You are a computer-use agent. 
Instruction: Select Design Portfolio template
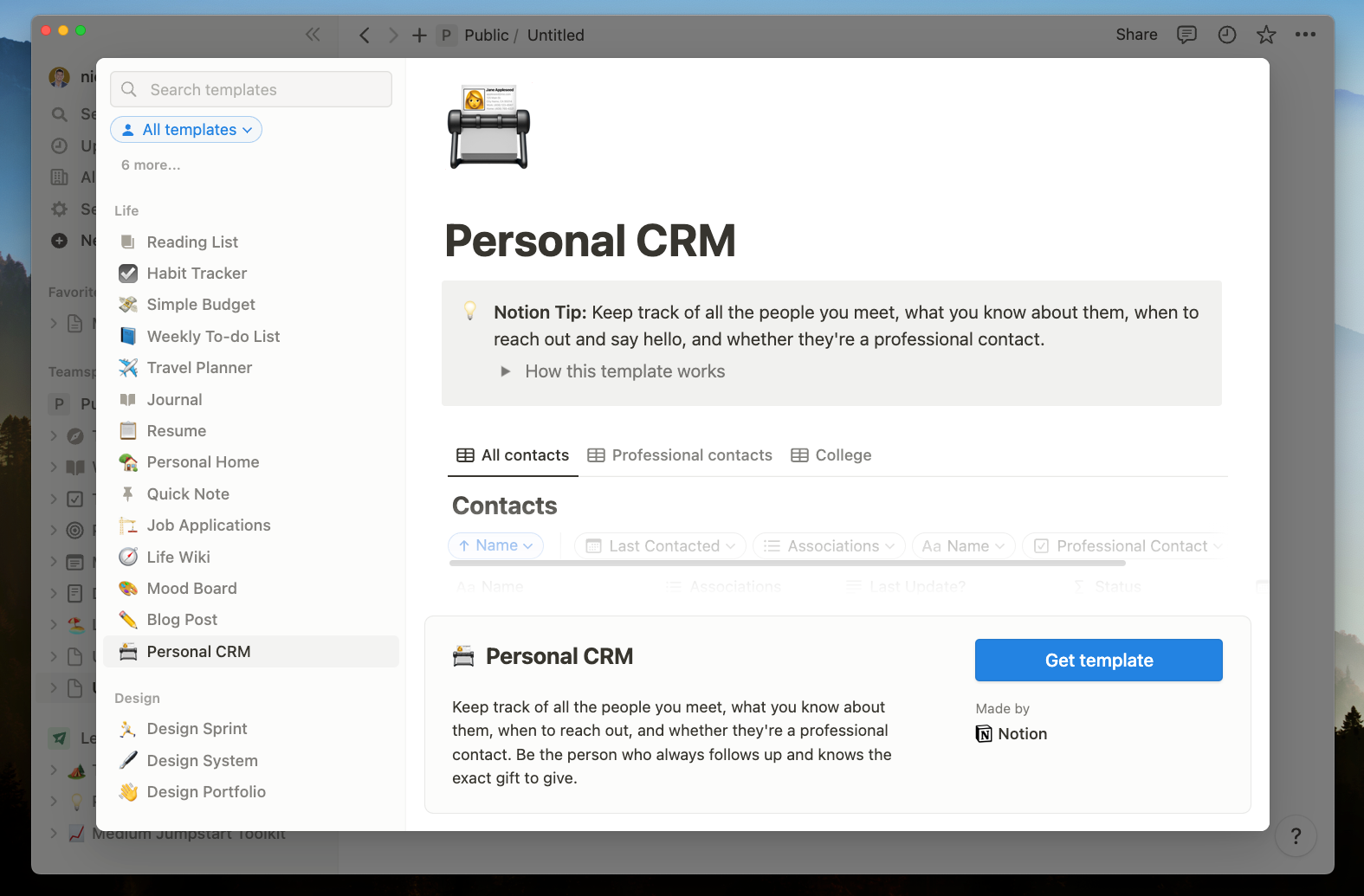coord(251,791)
